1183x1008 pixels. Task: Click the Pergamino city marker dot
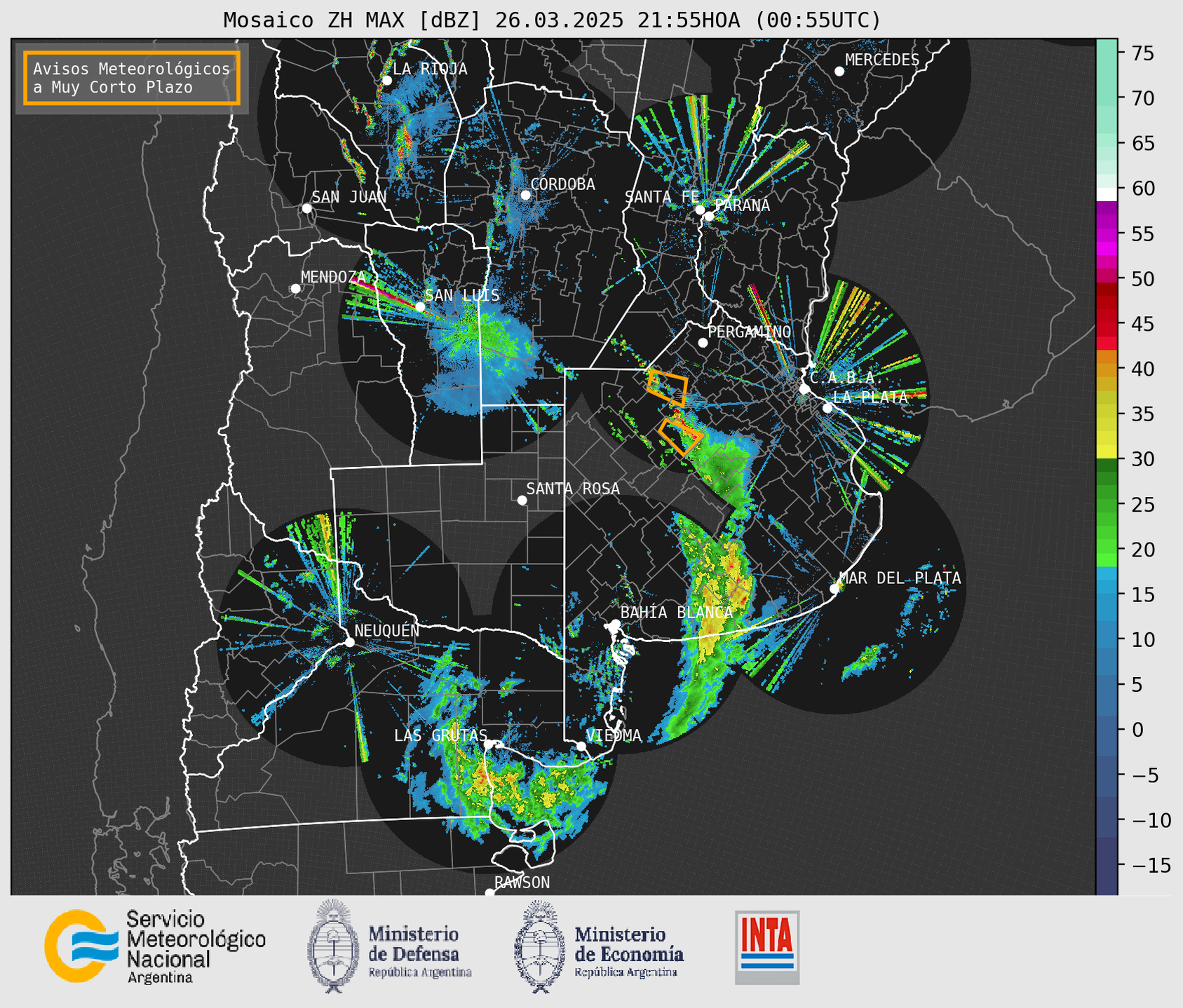tap(703, 343)
